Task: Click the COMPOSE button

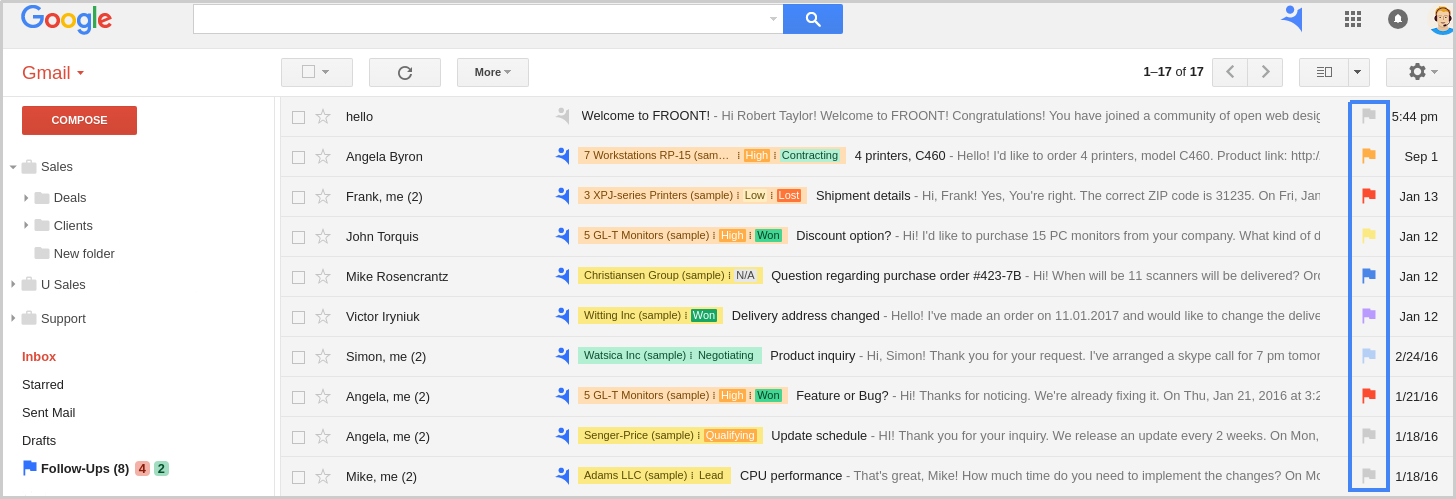Action: point(79,120)
